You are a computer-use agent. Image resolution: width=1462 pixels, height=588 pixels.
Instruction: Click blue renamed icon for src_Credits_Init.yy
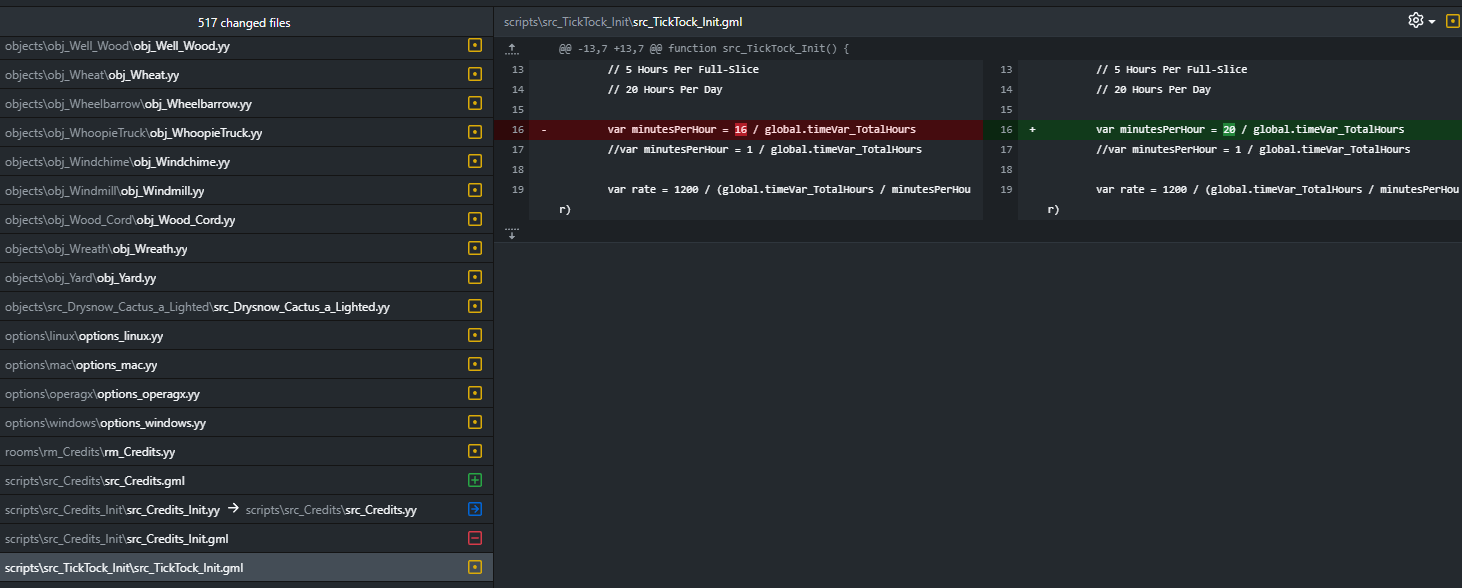[475, 510]
